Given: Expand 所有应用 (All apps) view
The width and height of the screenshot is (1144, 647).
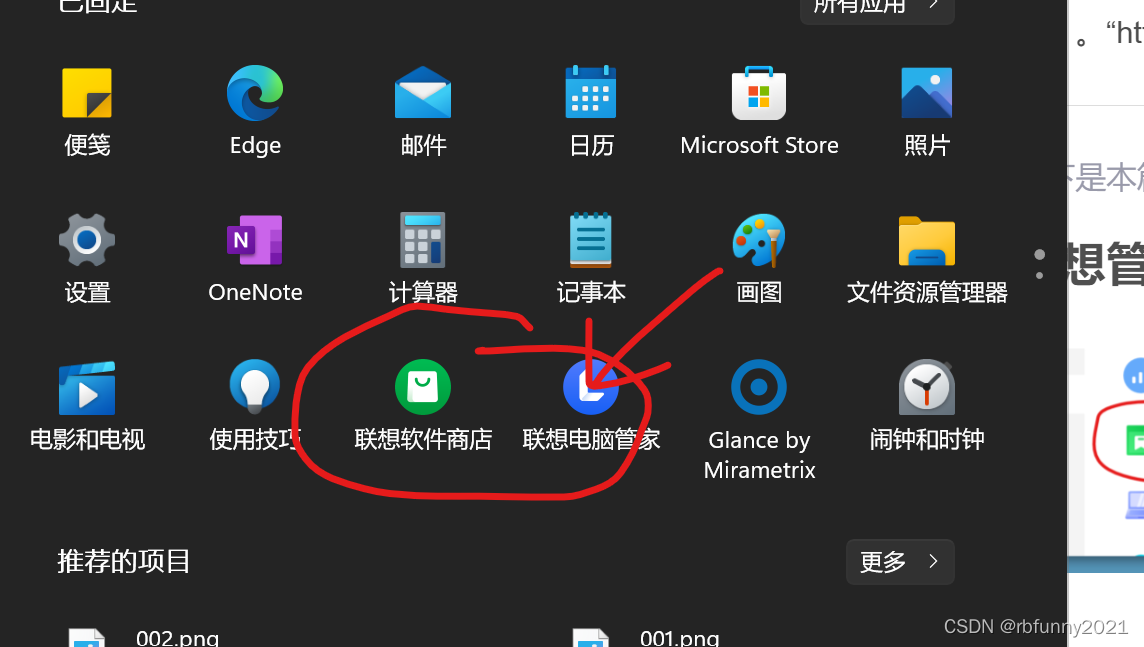Looking at the screenshot, I should click(877, 8).
